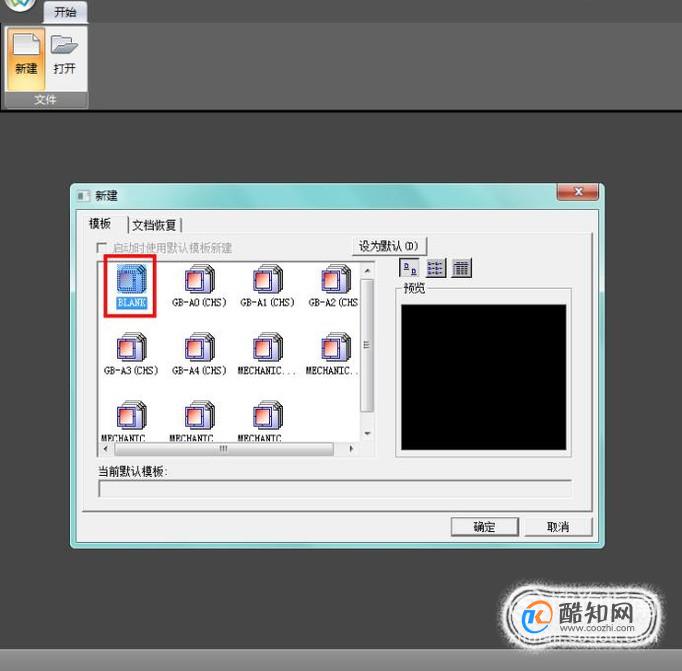
Task: Select the GB-A2 (CHS) template
Action: [x=334, y=285]
